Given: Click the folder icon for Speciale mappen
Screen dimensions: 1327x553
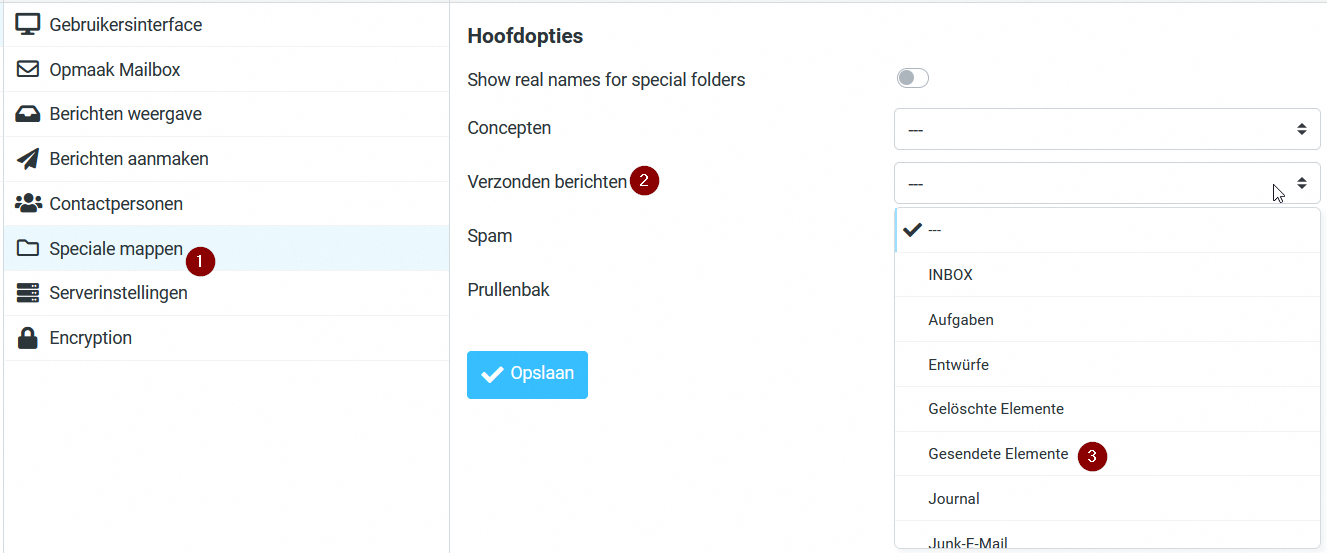Looking at the screenshot, I should point(27,249).
